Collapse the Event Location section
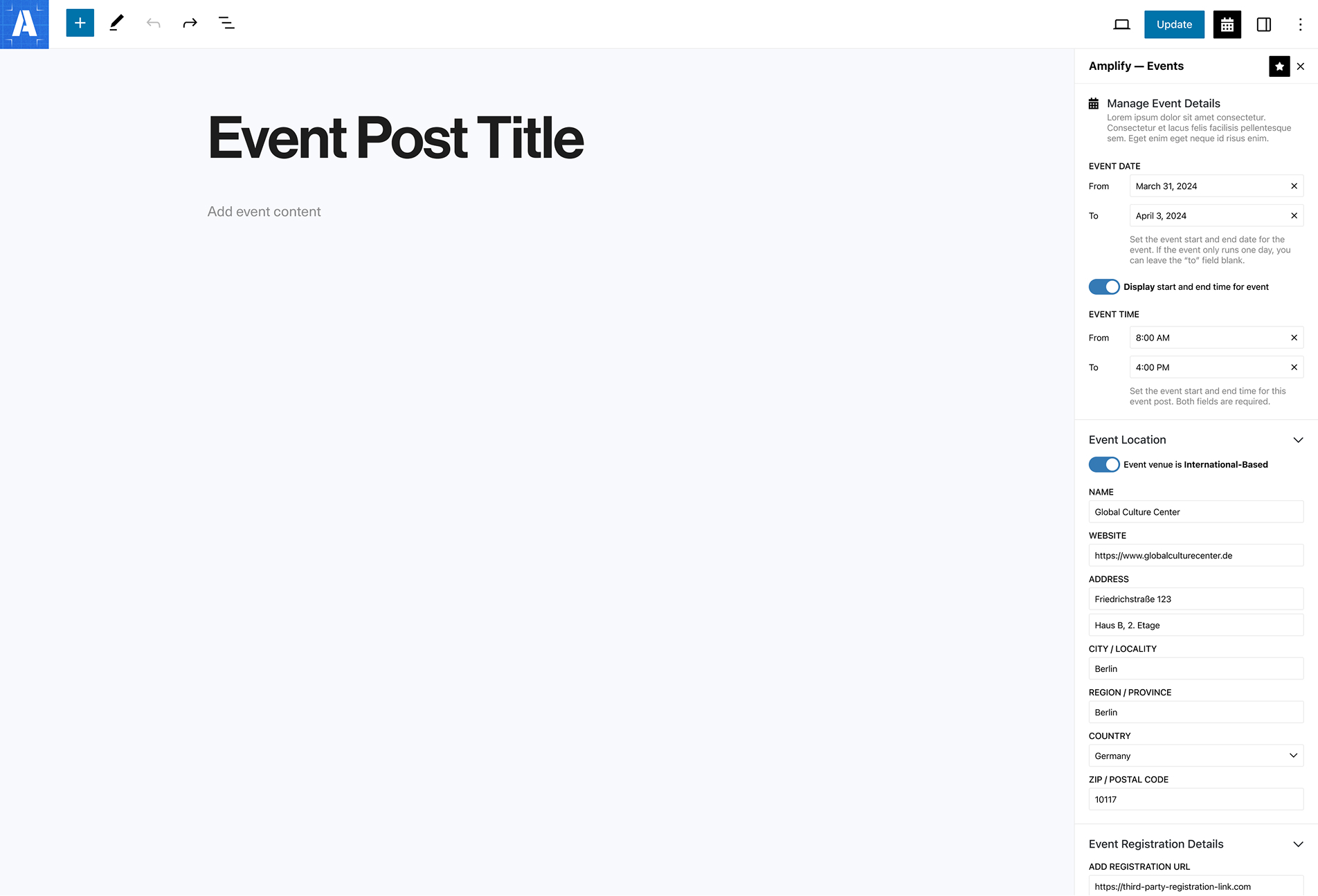The width and height of the screenshot is (1318, 896). click(x=1298, y=440)
